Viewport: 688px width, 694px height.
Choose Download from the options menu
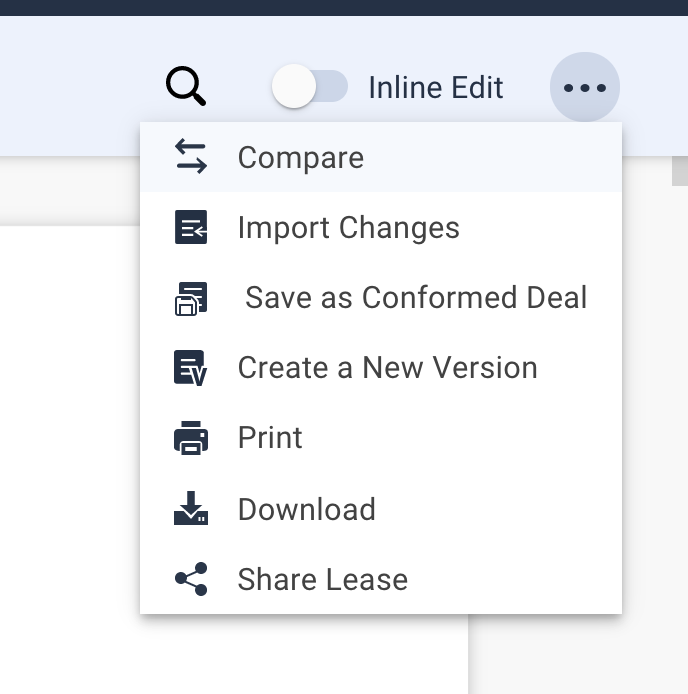point(306,509)
